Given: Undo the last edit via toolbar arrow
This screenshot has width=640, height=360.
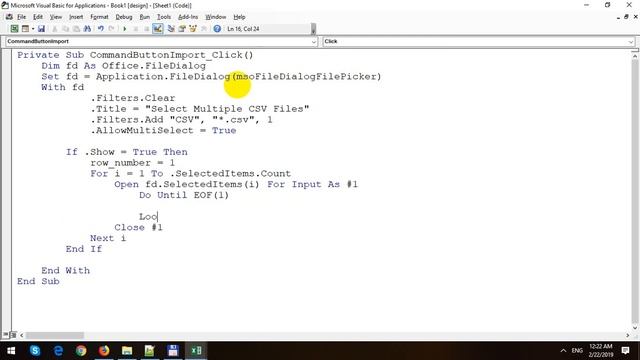Looking at the screenshot, I should 100,29.
